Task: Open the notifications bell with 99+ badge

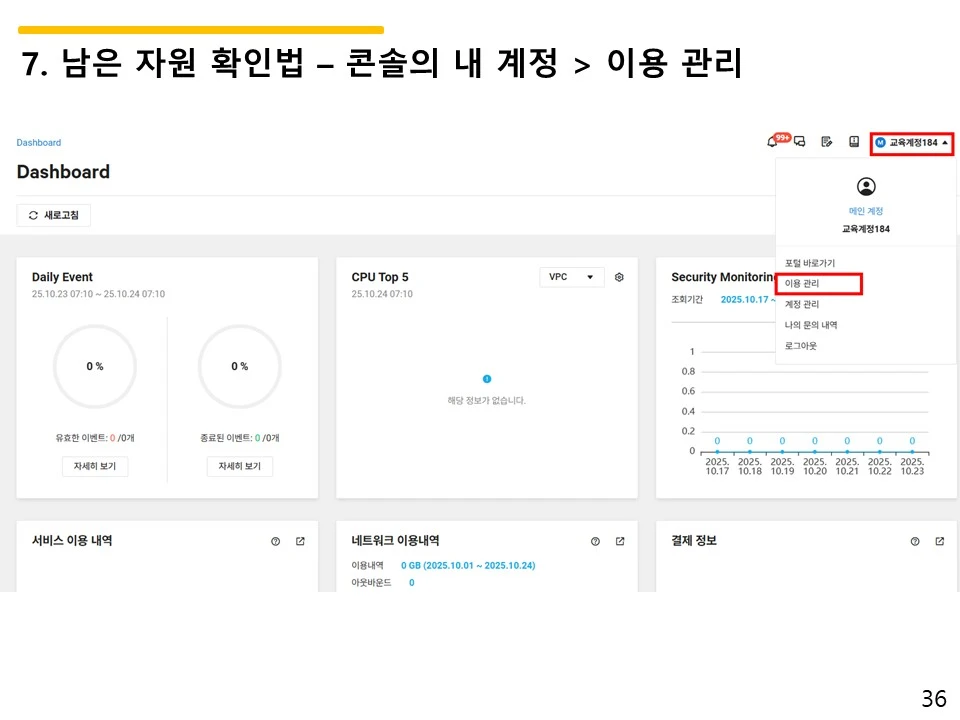Action: pyautogui.click(x=773, y=141)
